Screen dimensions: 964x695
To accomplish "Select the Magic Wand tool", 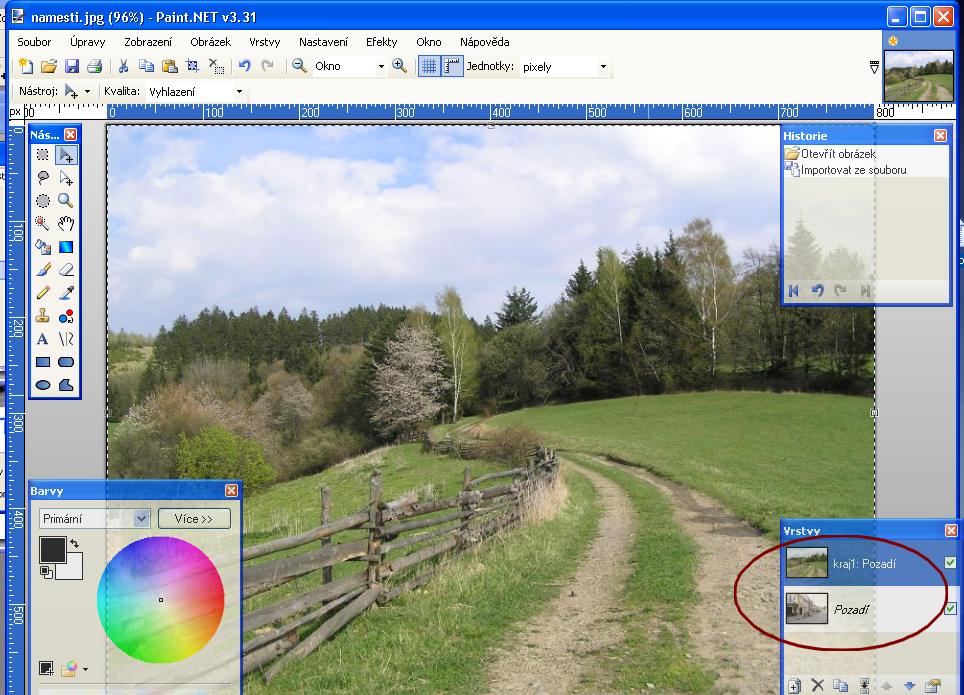I will pos(43,223).
